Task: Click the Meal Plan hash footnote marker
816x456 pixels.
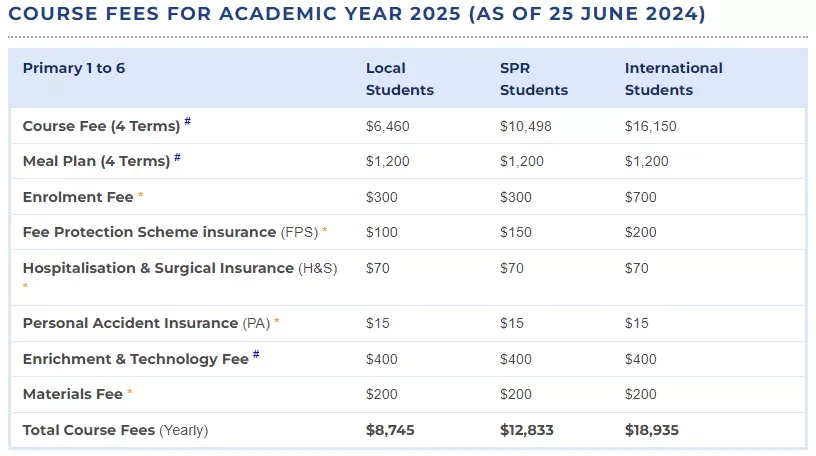Action: pos(177,157)
